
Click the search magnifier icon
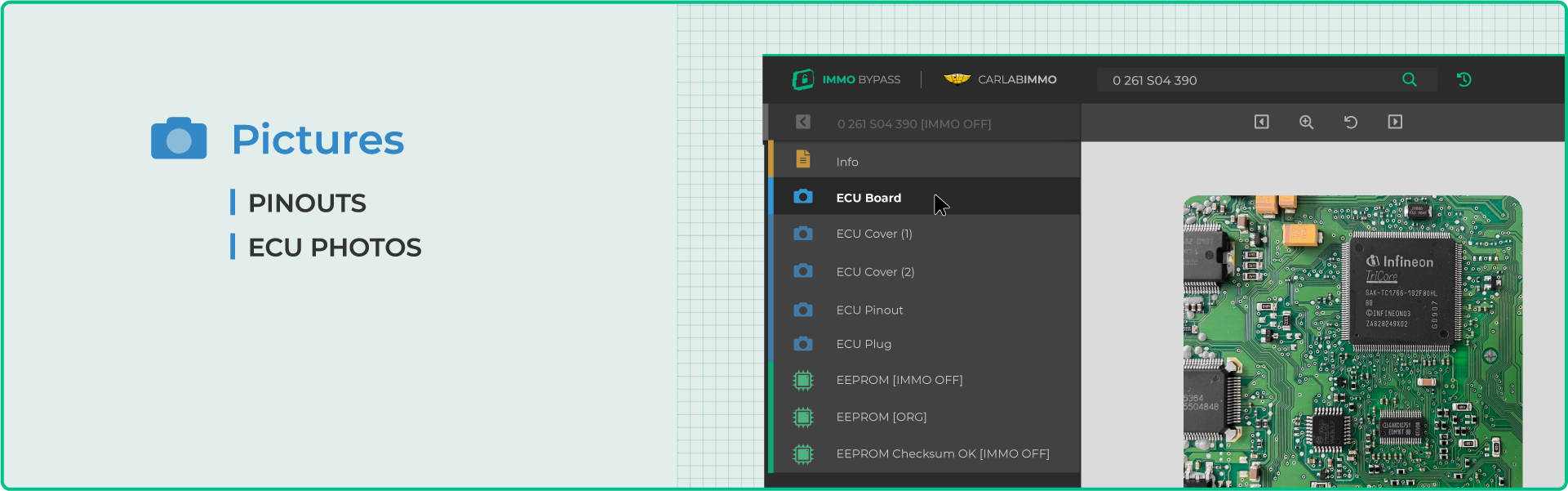pos(1409,80)
